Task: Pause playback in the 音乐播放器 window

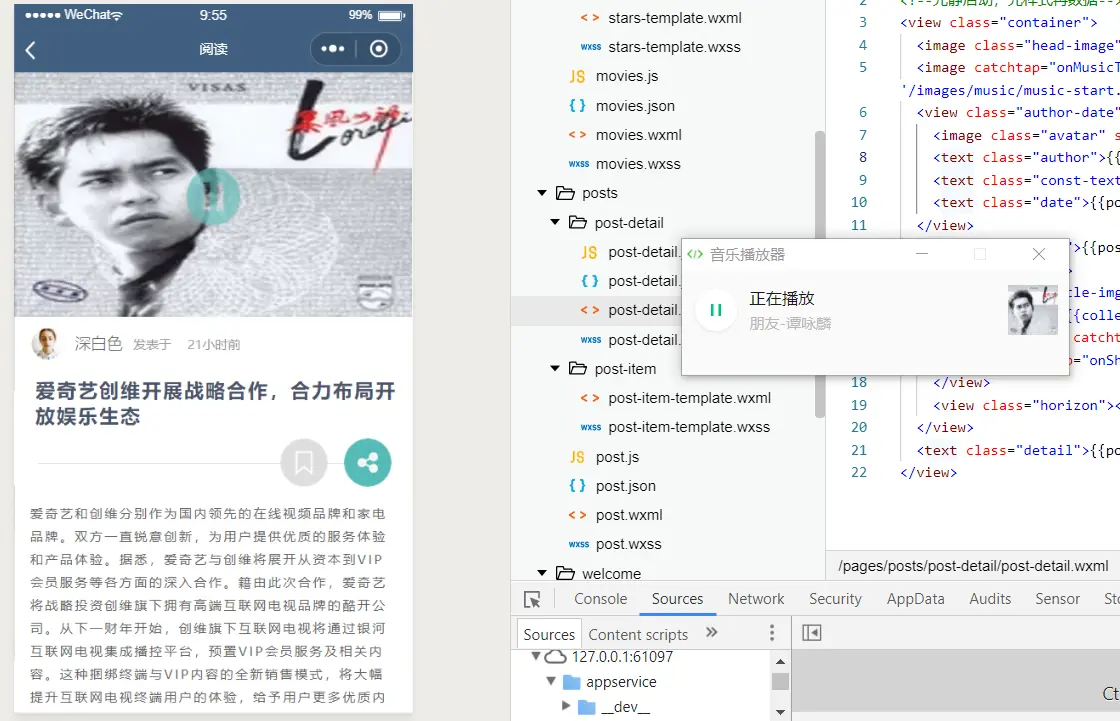Action: [716, 310]
